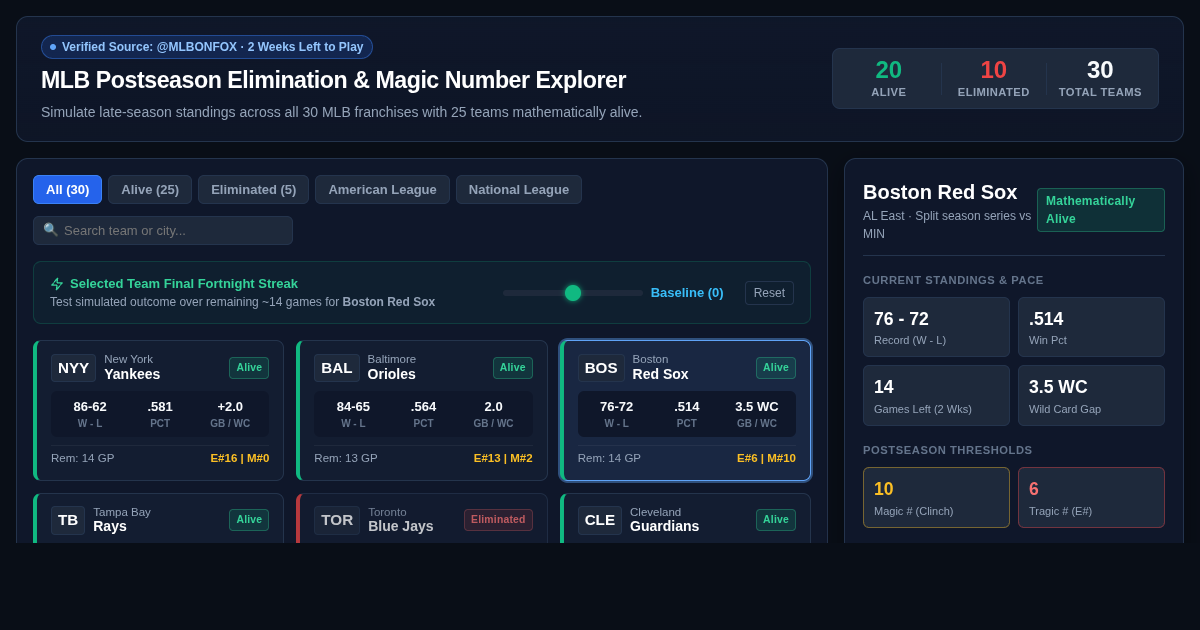This screenshot has height=630, width=1200.
Task: Open the Cleveland Guardians card
Action: point(686,518)
